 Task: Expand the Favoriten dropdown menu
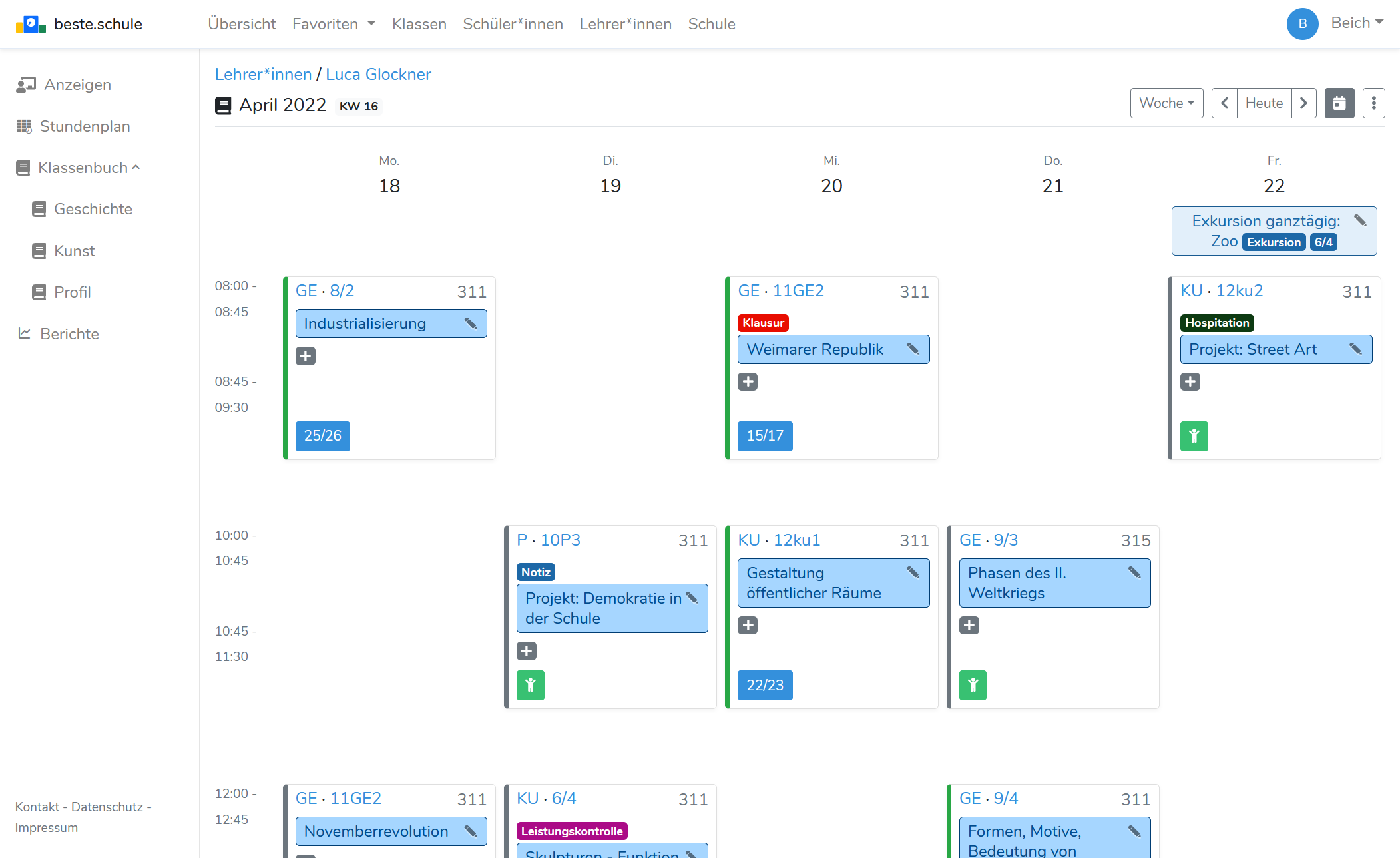click(x=334, y=24)
